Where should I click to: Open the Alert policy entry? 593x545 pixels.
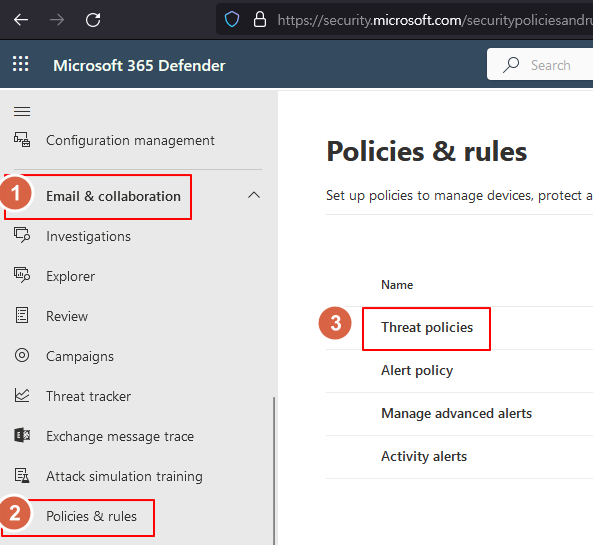click(x=417, y=371)
